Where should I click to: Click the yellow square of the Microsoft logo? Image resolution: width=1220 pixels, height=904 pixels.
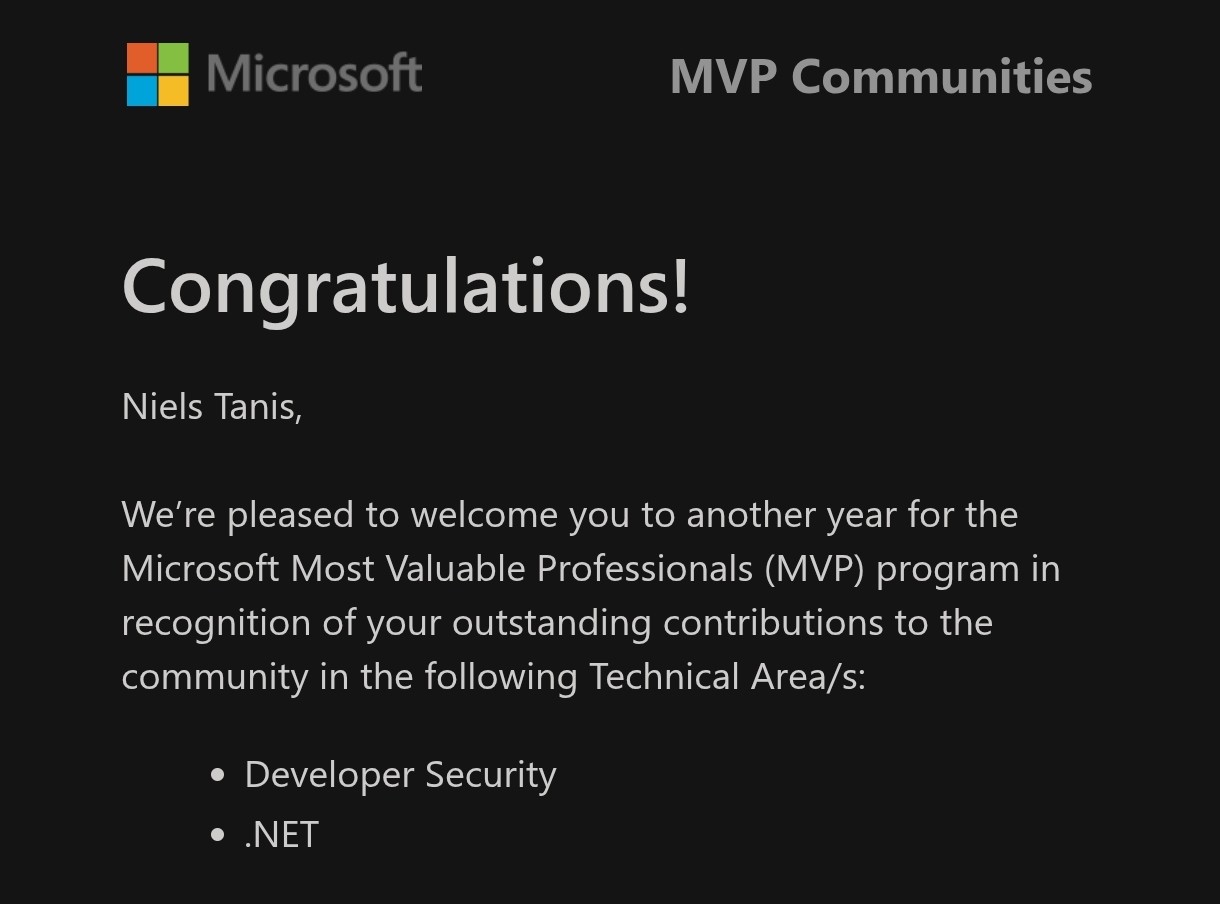coord(174,91)
